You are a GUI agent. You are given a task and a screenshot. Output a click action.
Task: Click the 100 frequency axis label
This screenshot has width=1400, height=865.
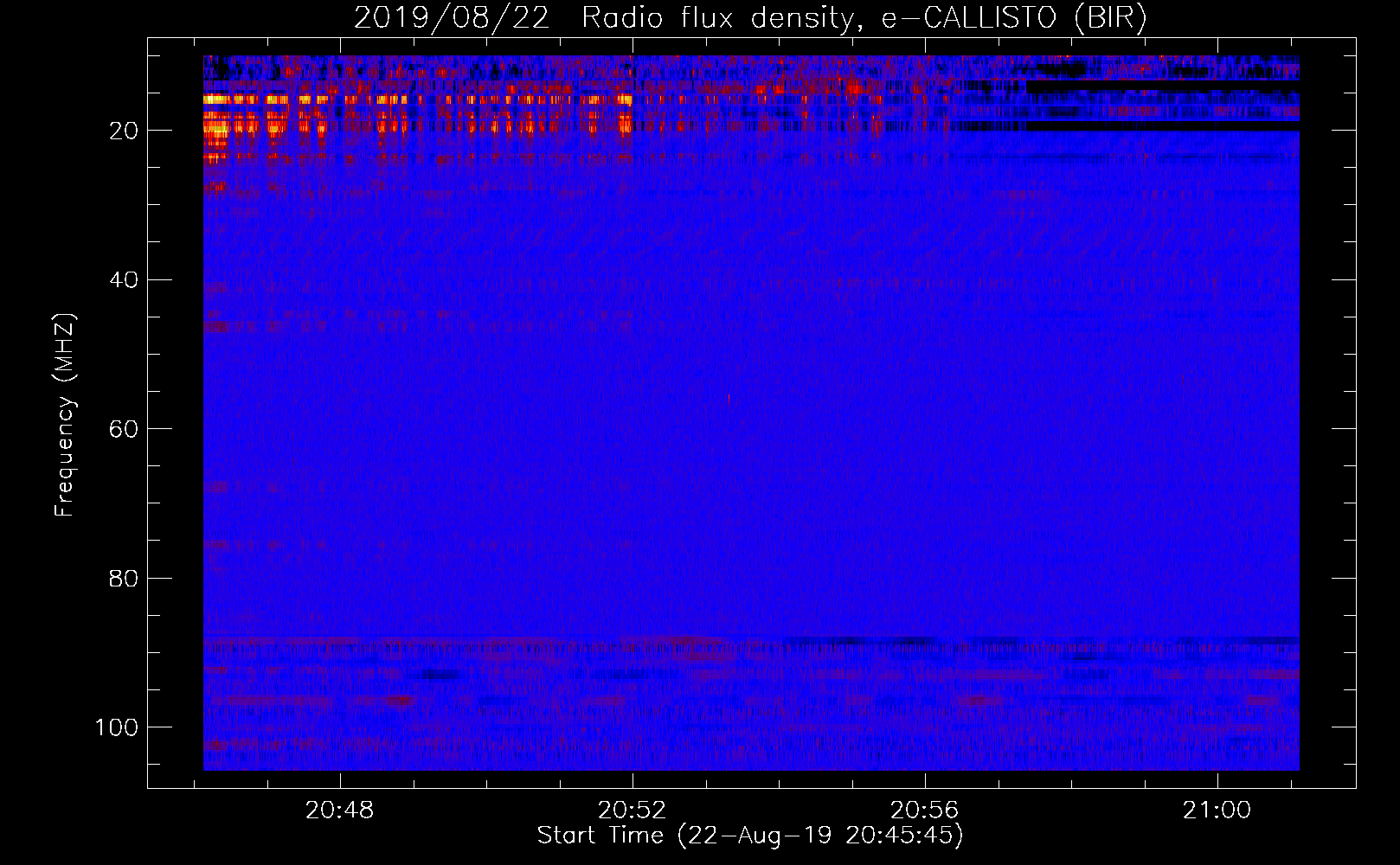coord(116,727)
